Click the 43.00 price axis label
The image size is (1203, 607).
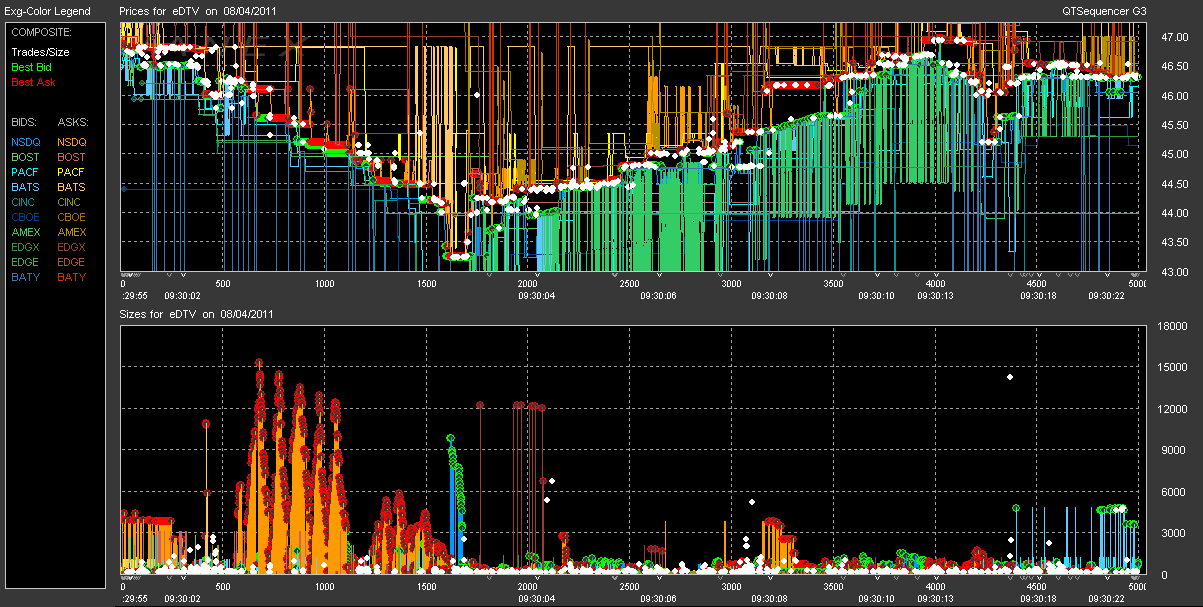1173,271
